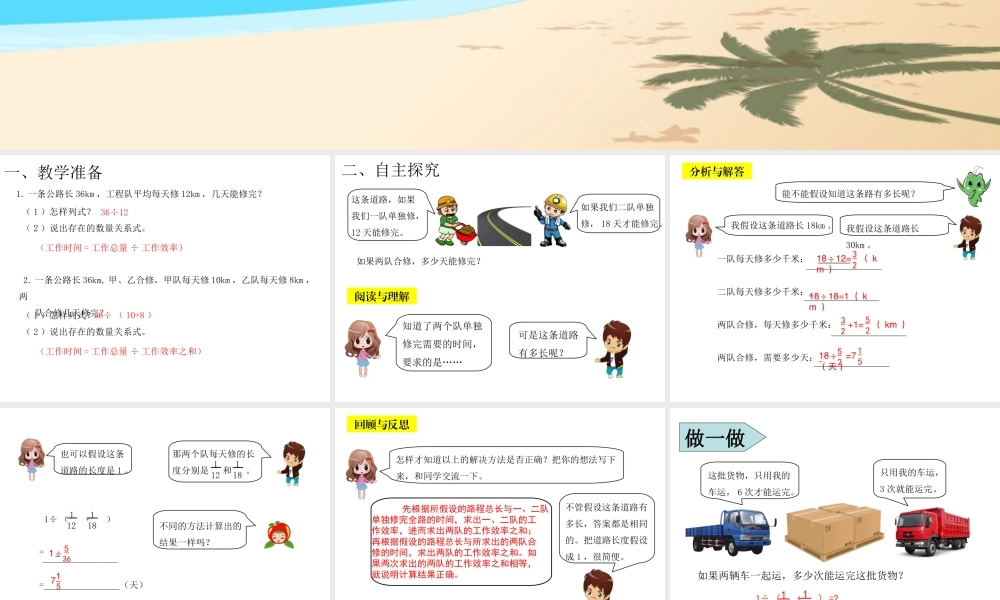This screenshot has width=1000, height=600.
Task: Click the yellow label 阅读与理解
Action: (x=381, y=296)
